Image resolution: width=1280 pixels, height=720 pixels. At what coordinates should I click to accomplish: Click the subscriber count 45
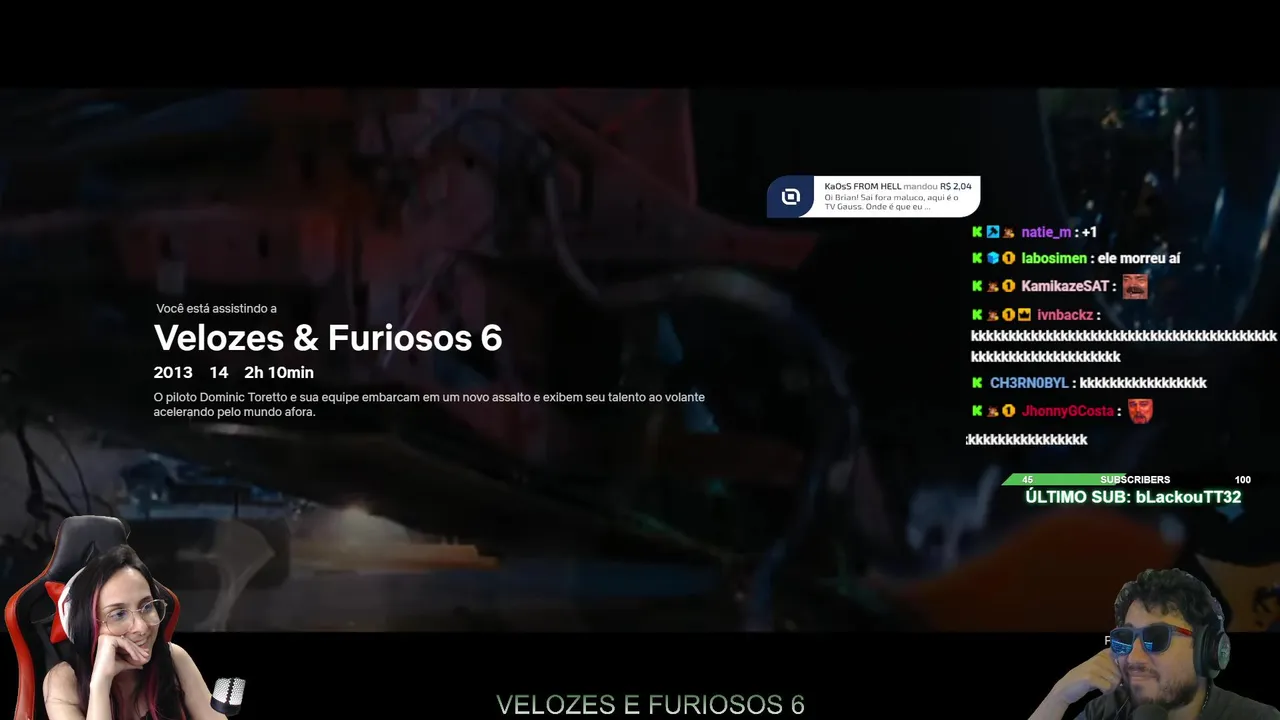pos(1027,480)
